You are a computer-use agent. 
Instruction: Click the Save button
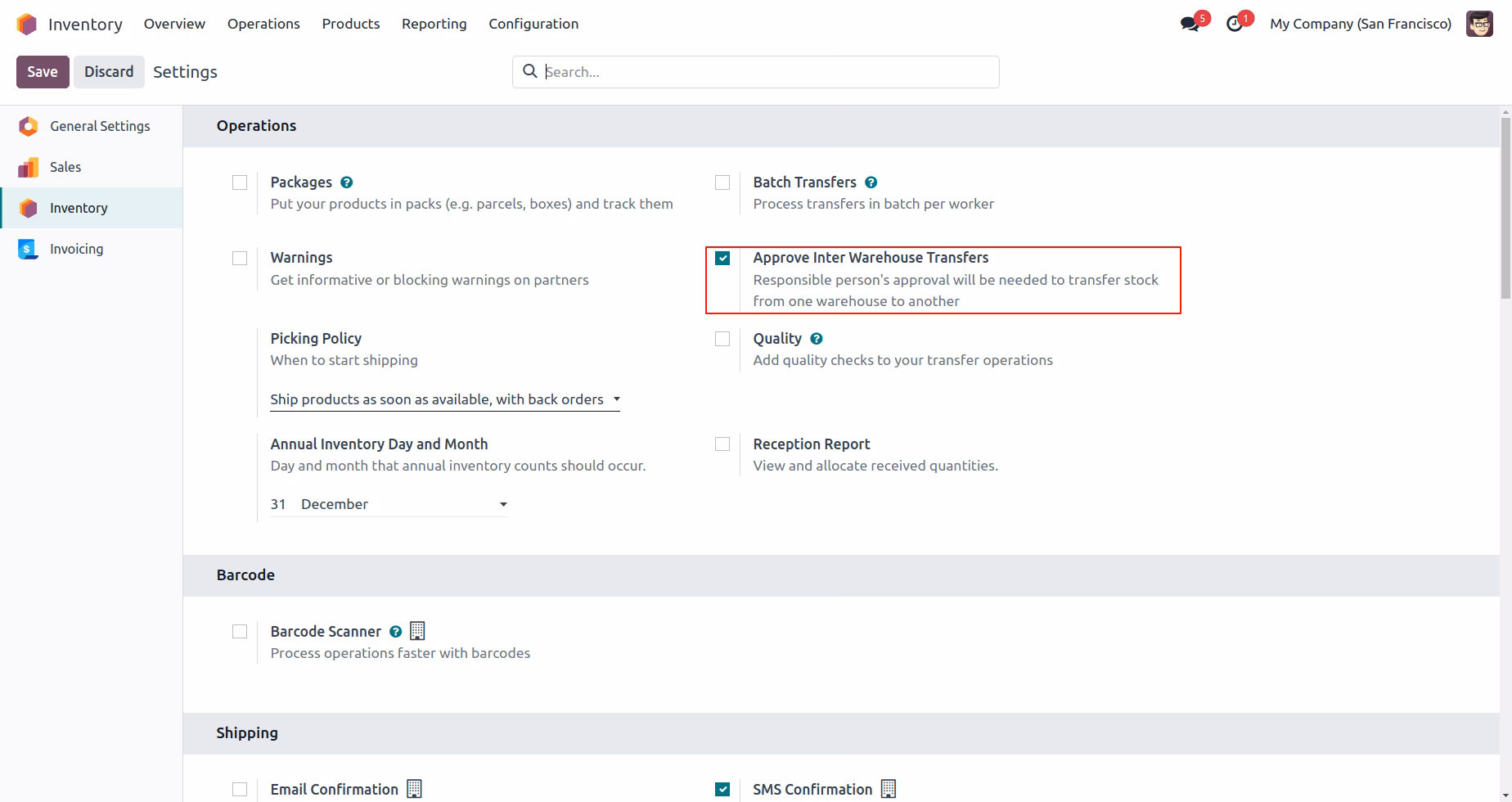(43, 72)
